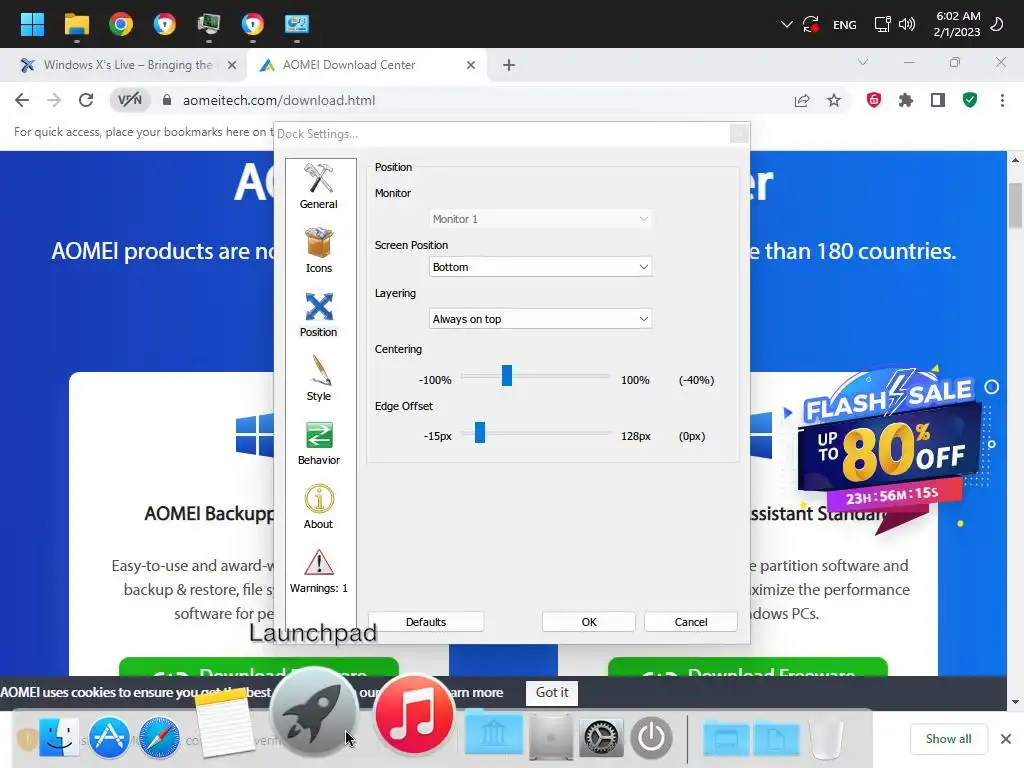Open the clock showing 6:02 AM
Screen dimensions: 1024x768
[x=957, y=24]
